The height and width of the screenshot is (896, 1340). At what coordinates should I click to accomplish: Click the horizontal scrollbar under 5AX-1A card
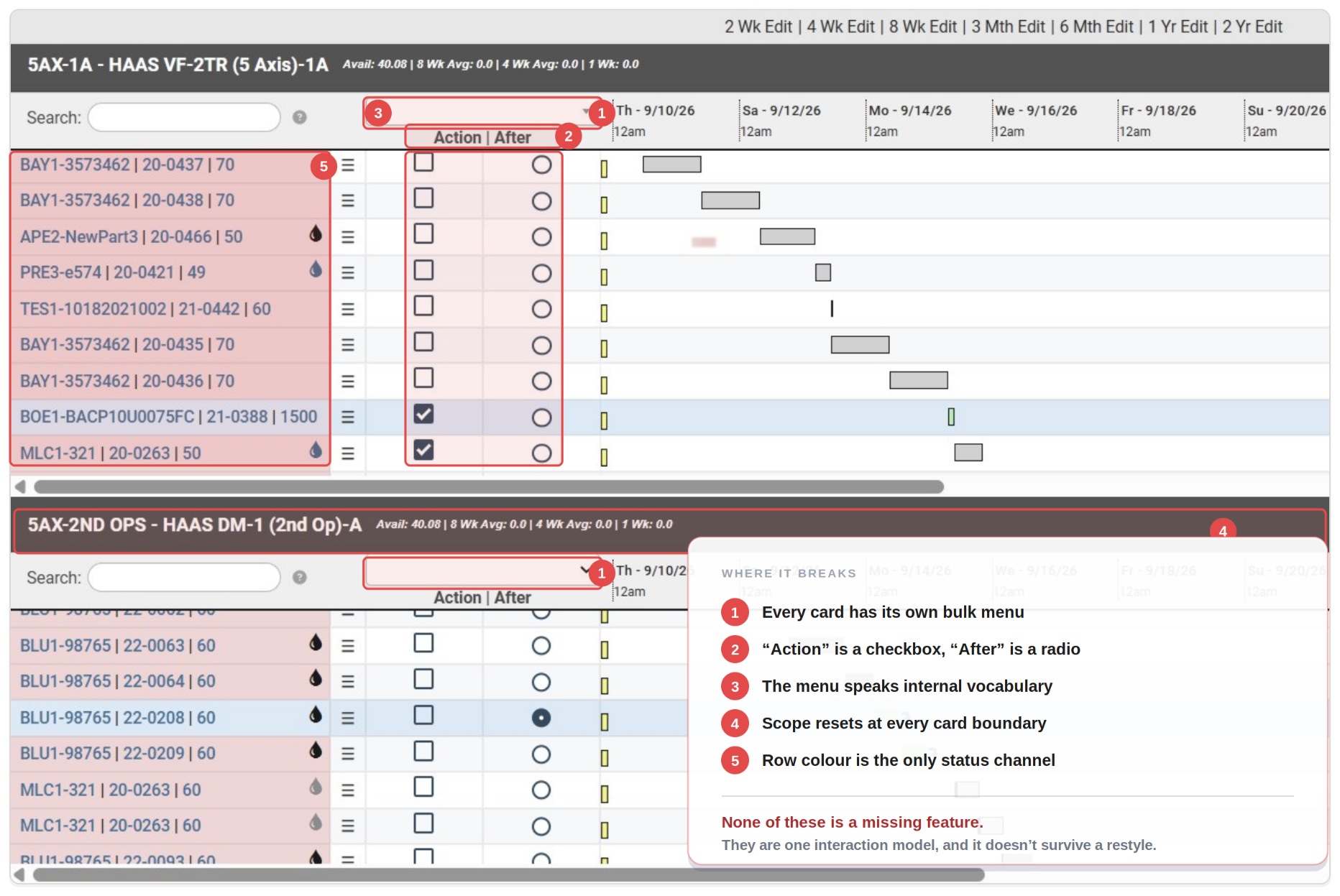pos(489,486)
